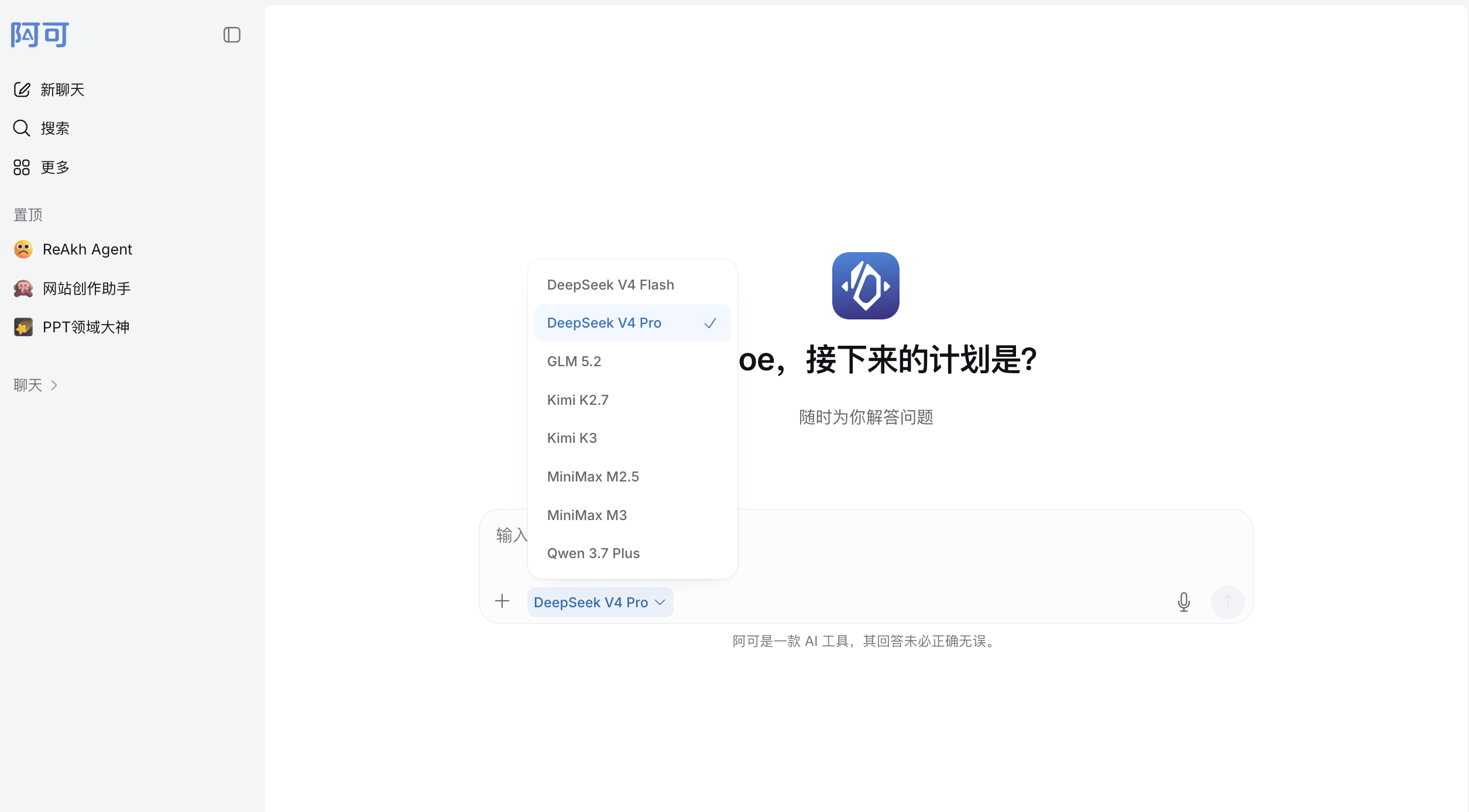The height and width of the screenshot is (812, 1469).
Task: Choose Kimi K3 model
Action: point(633,438)
